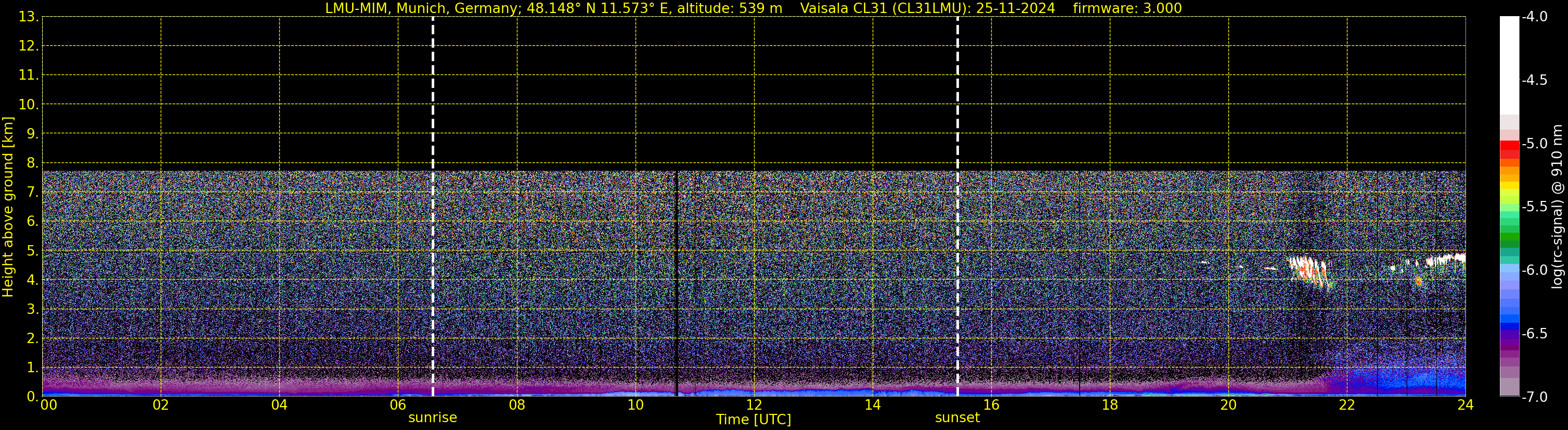
Task: Click the x-axis tick label '06'
Action: (398, 405)
